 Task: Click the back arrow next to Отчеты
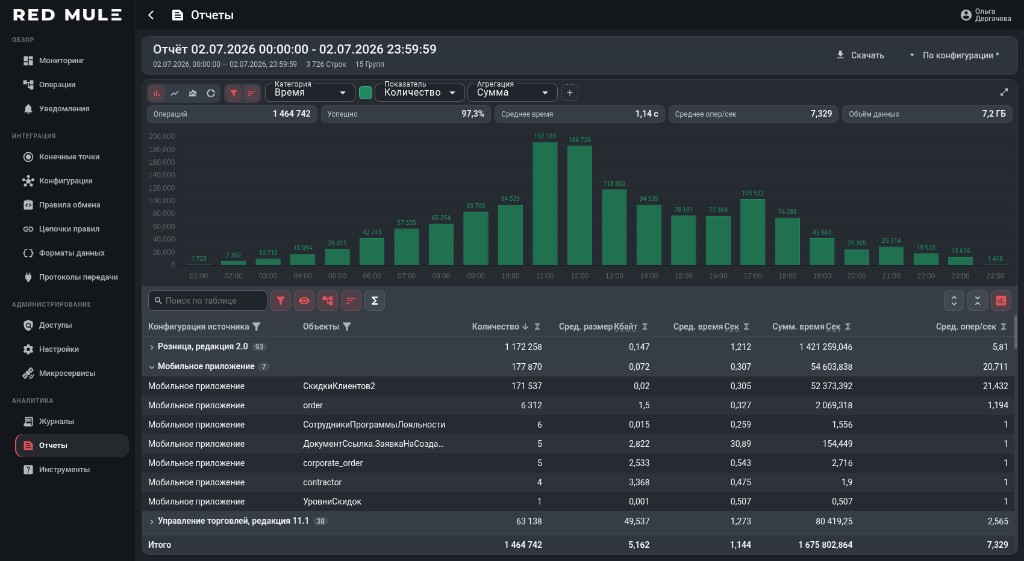pos(151,15)
